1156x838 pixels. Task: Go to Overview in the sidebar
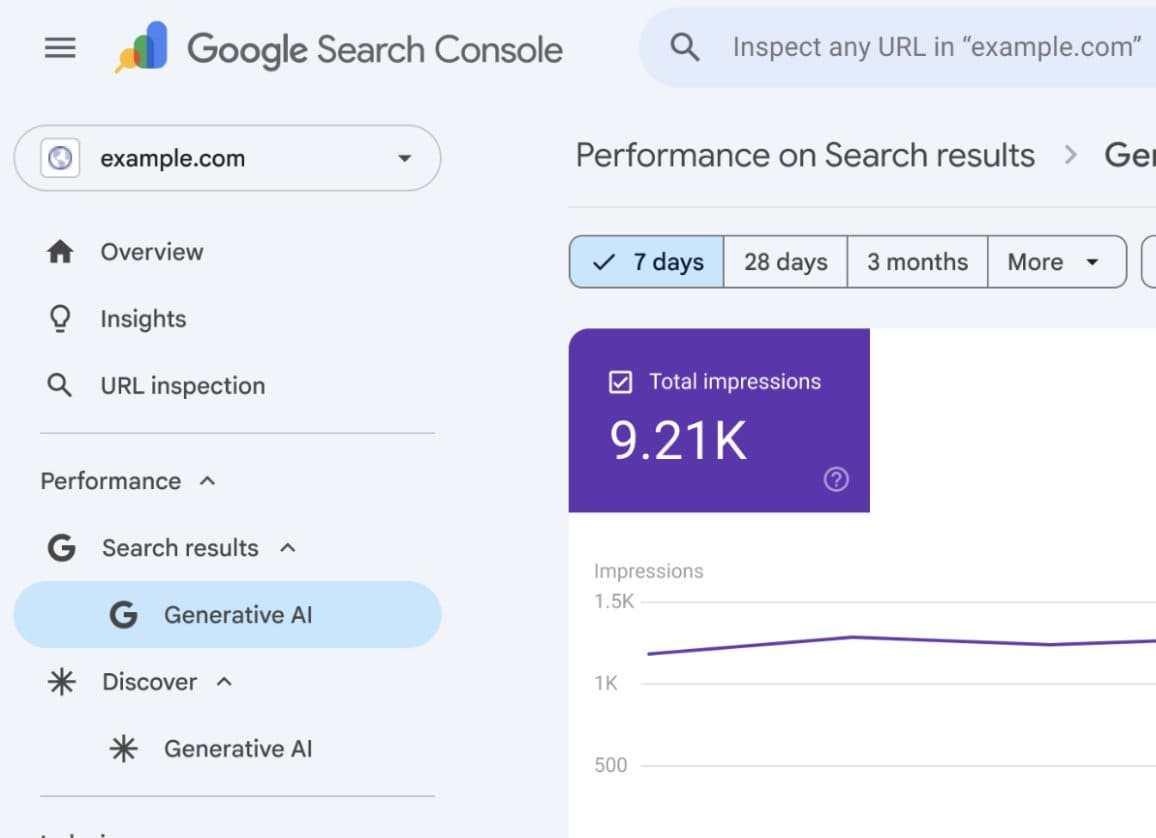(152, 252)
